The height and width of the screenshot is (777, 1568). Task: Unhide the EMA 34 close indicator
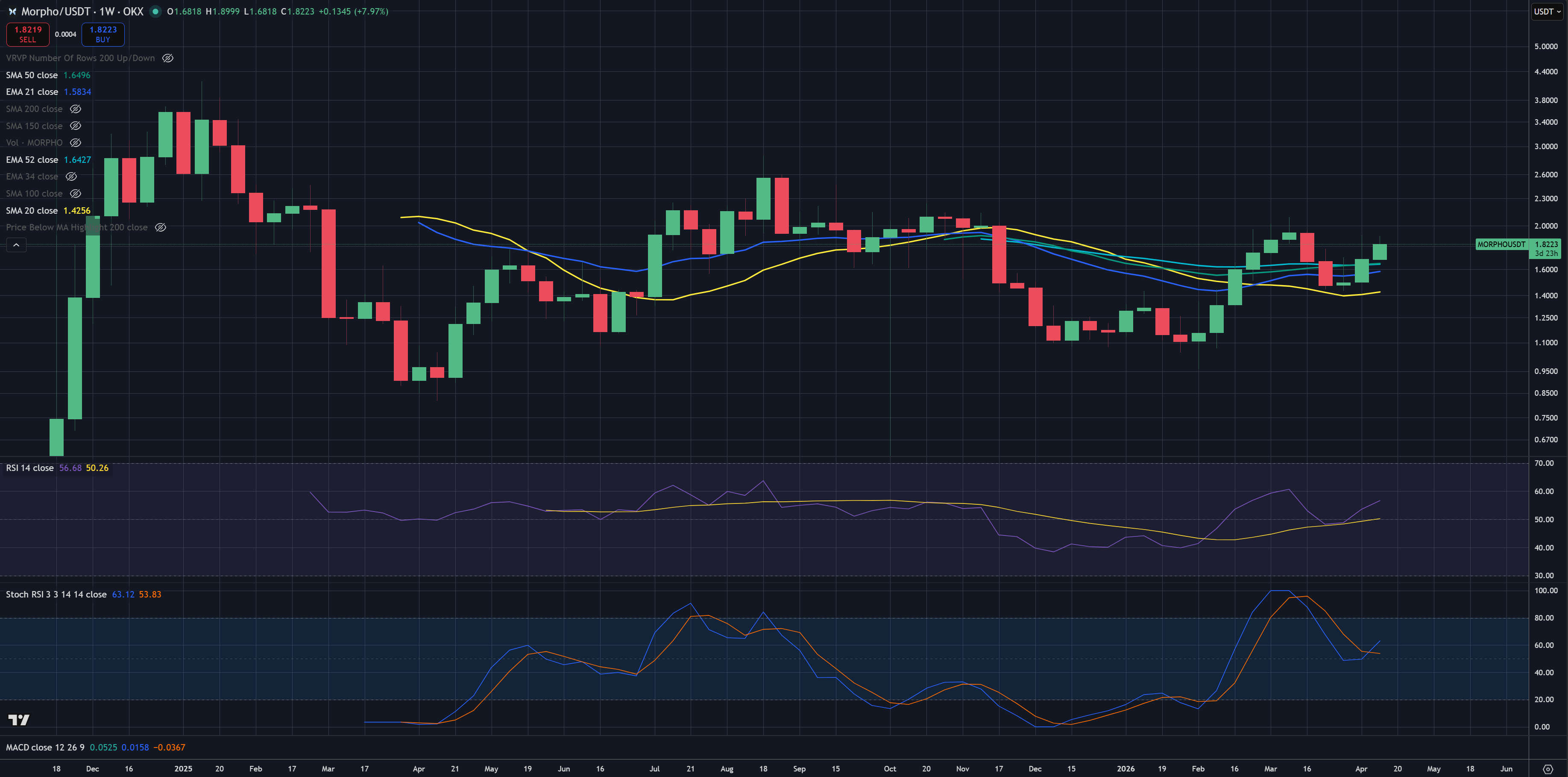(71, 177)
